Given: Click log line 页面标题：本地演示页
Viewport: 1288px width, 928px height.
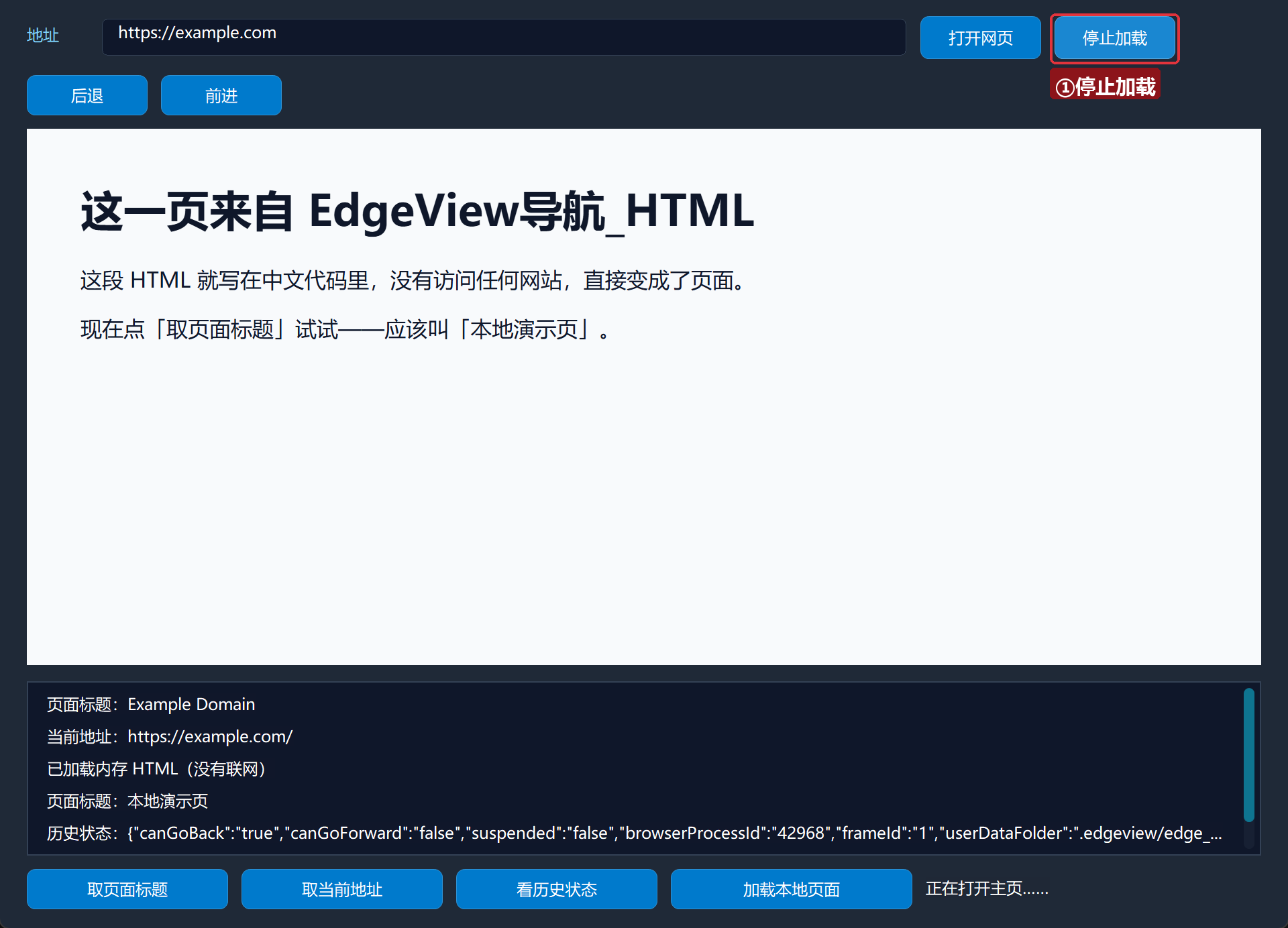Looking at the screenshot, I should click(x=127, y=801).
